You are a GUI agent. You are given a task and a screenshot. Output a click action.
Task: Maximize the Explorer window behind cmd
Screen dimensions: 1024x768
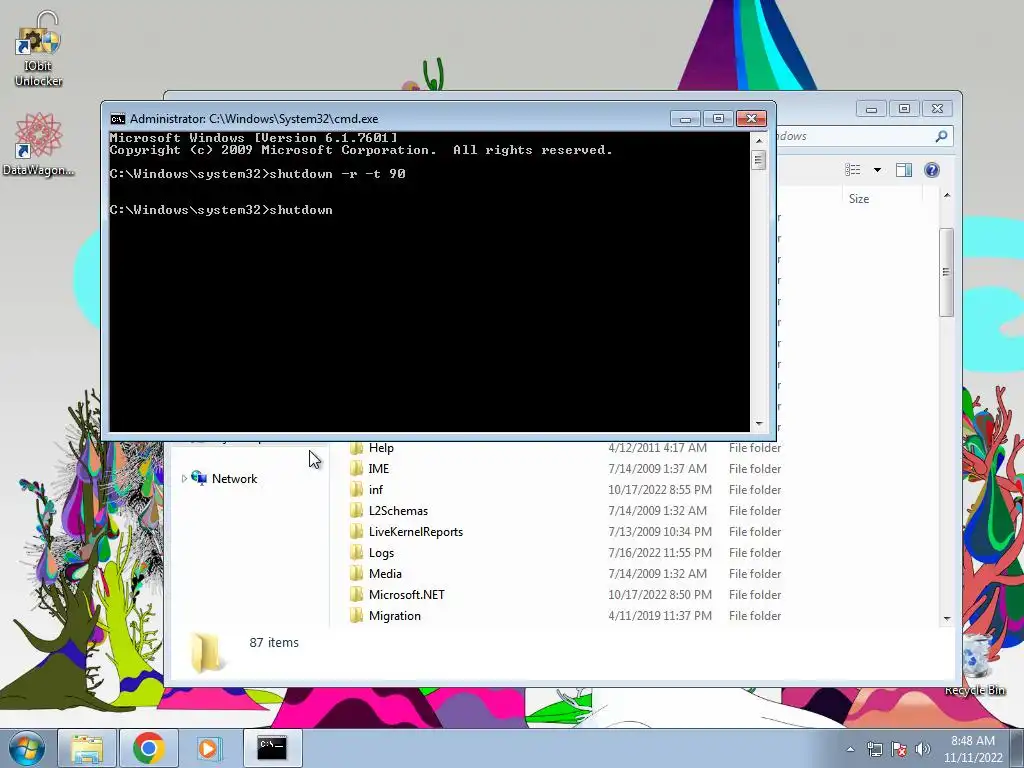point(904,109)
